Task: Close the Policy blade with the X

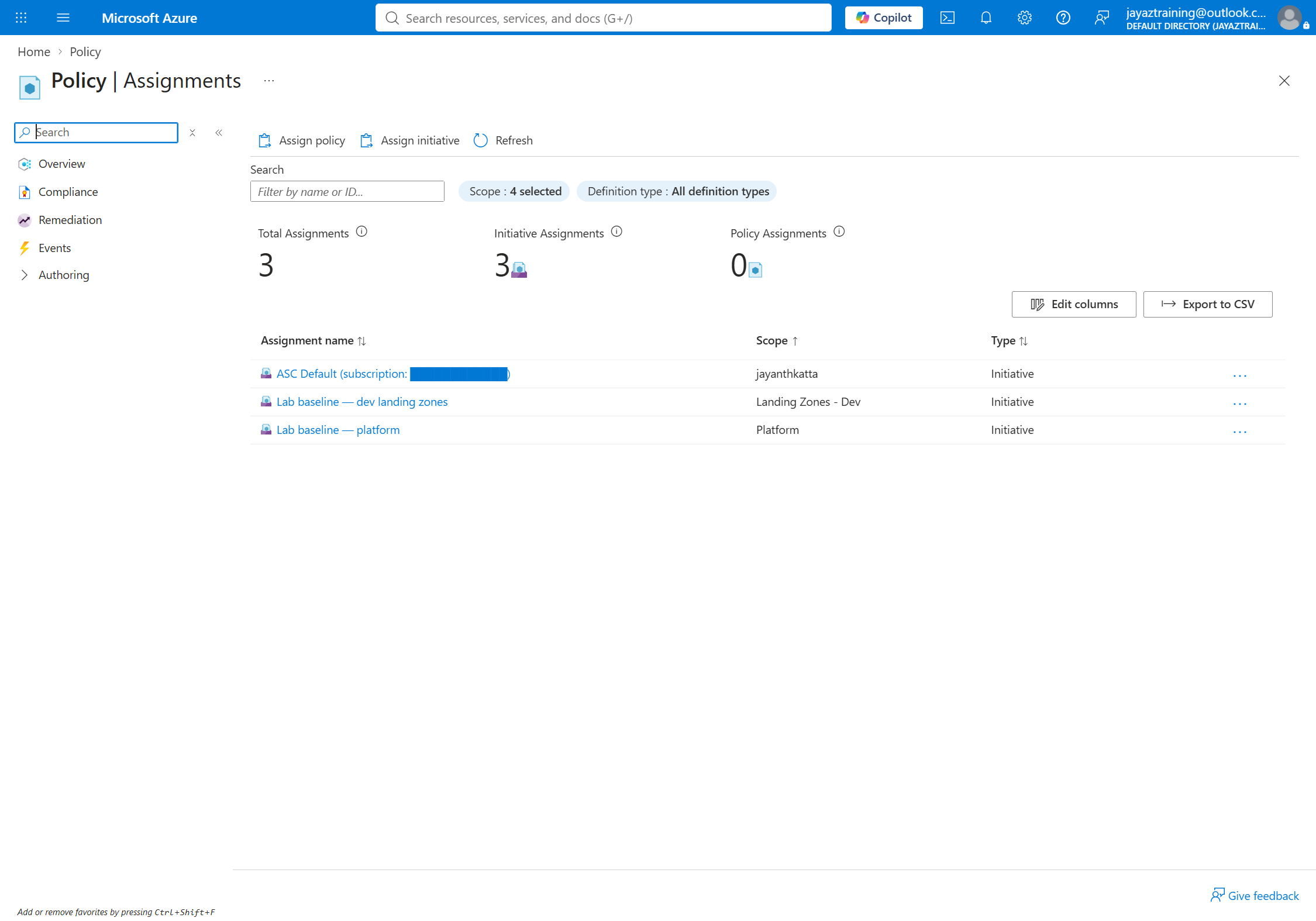Action: coord(1284,81)
